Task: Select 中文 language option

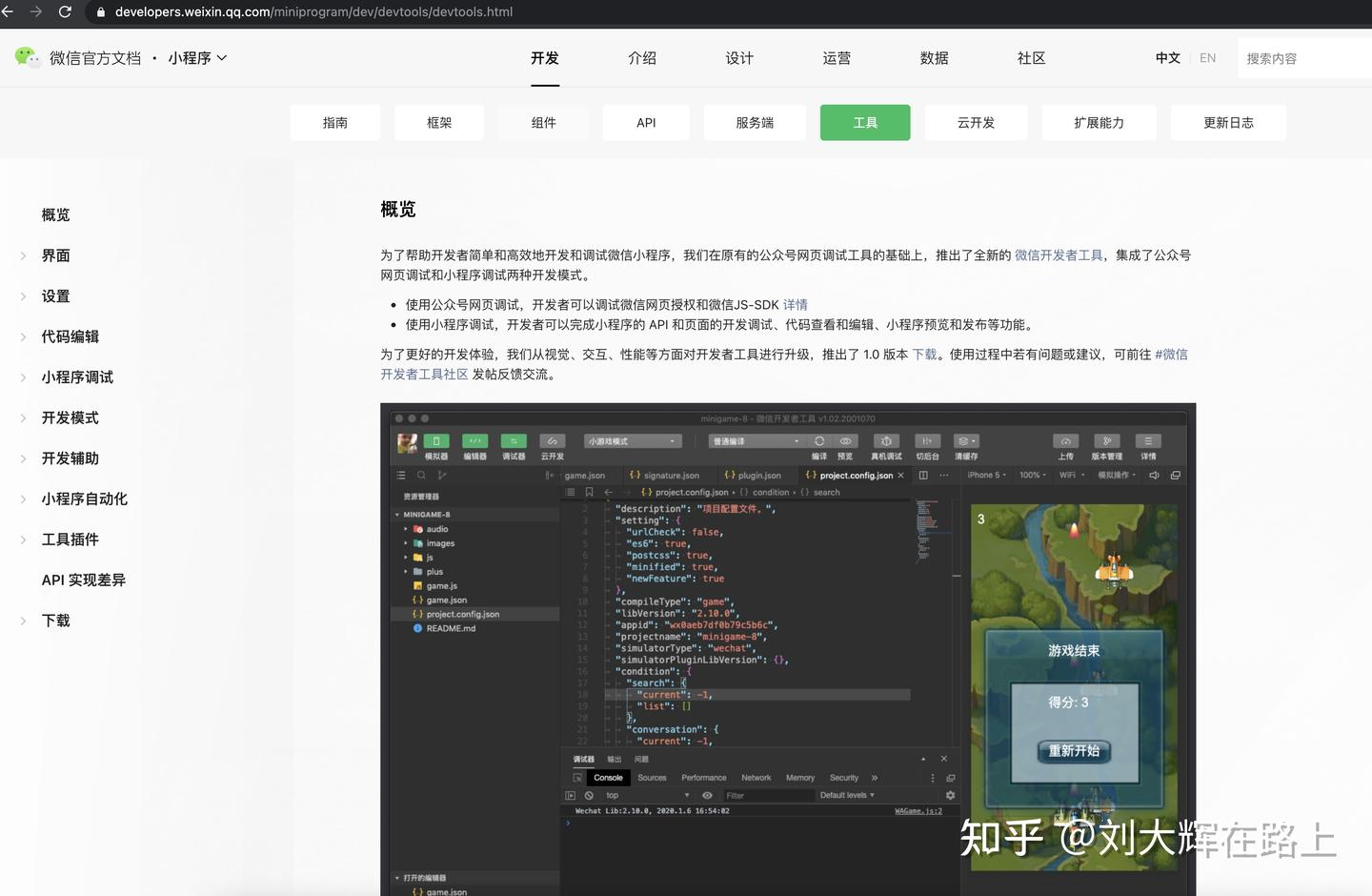Action: [x=1168, y=58]
